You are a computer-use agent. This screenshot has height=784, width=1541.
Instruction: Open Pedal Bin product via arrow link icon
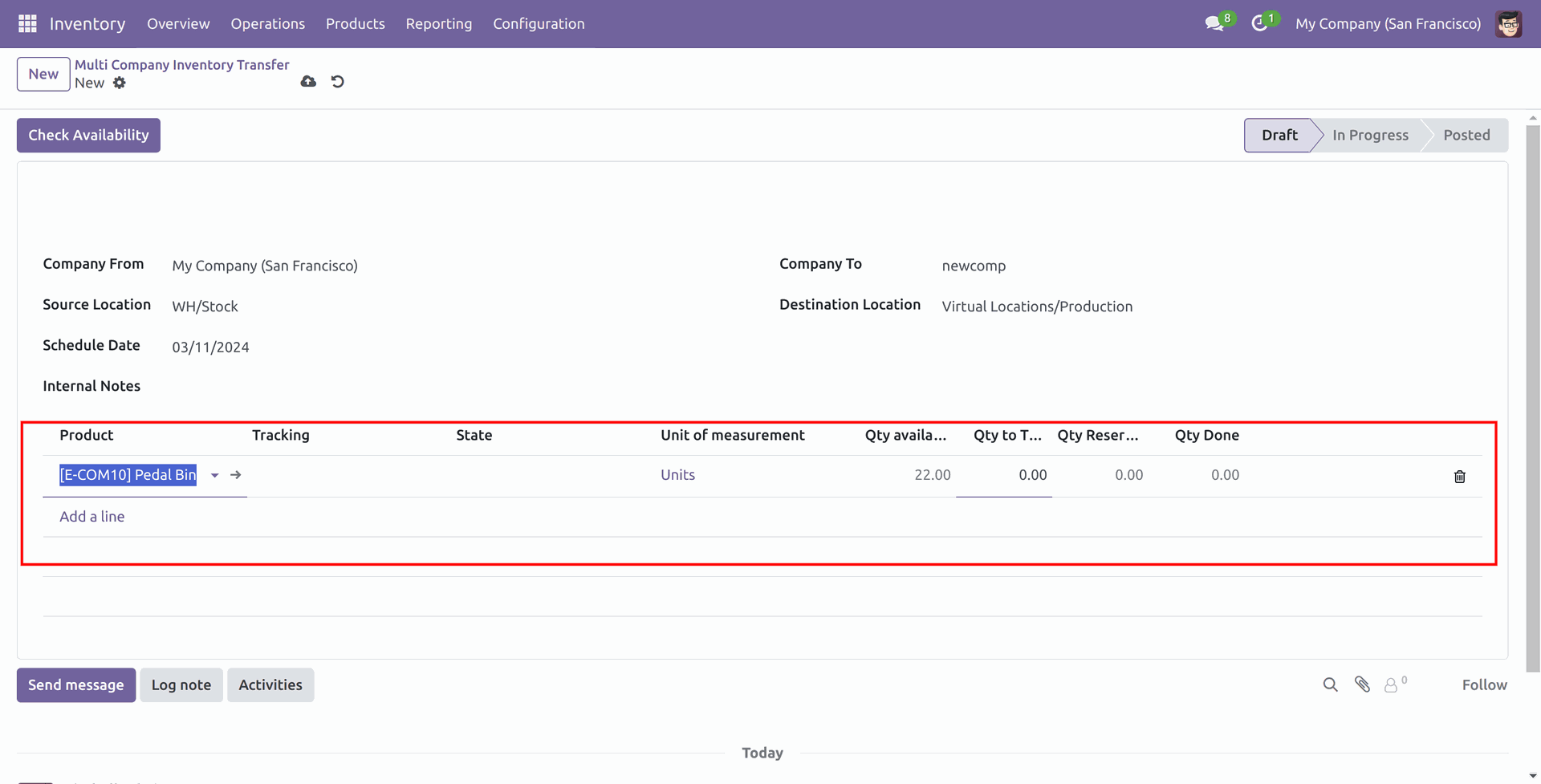coord(236,475)
